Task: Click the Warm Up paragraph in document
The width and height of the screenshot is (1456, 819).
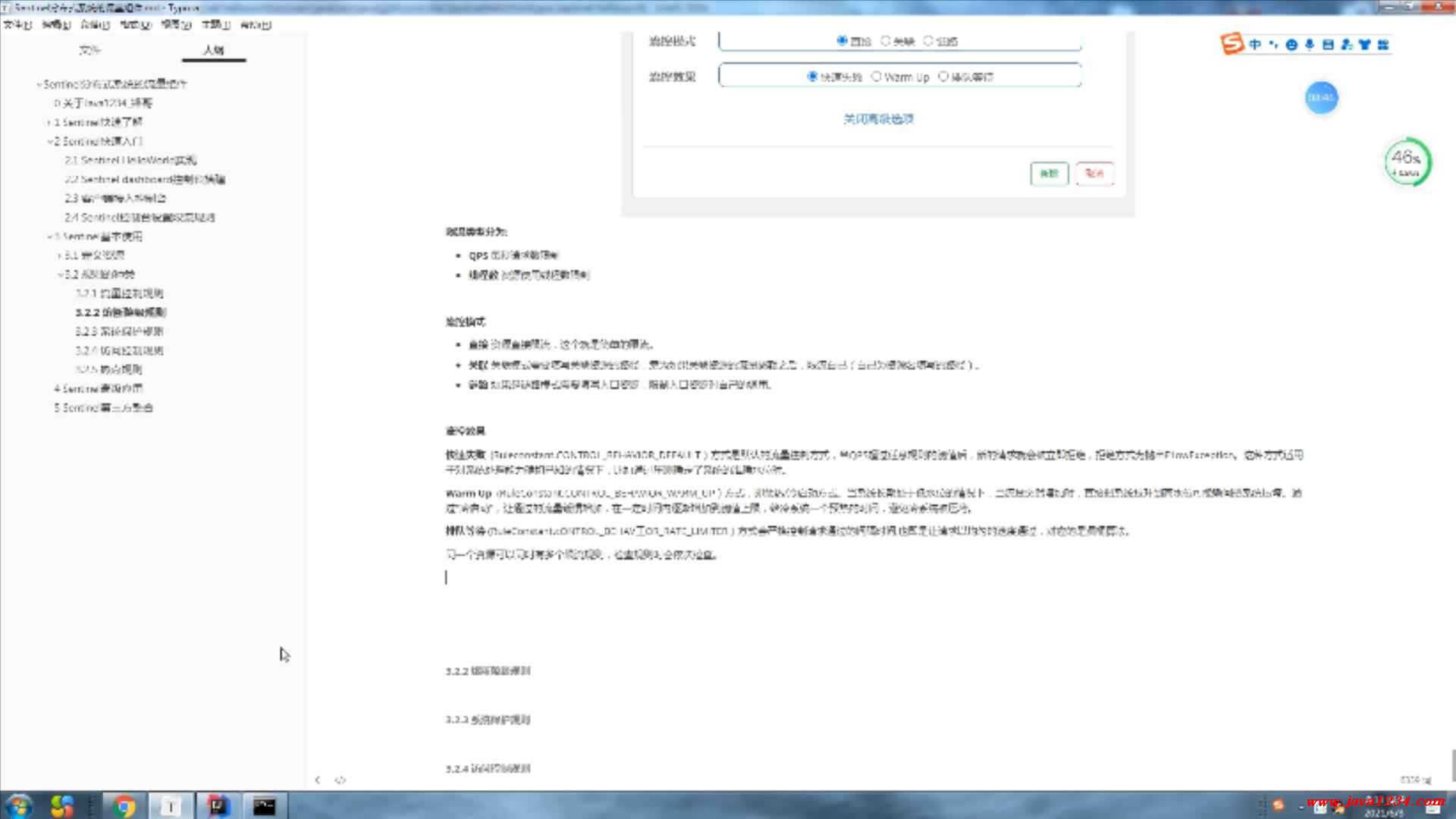Action: pos(874,500)
